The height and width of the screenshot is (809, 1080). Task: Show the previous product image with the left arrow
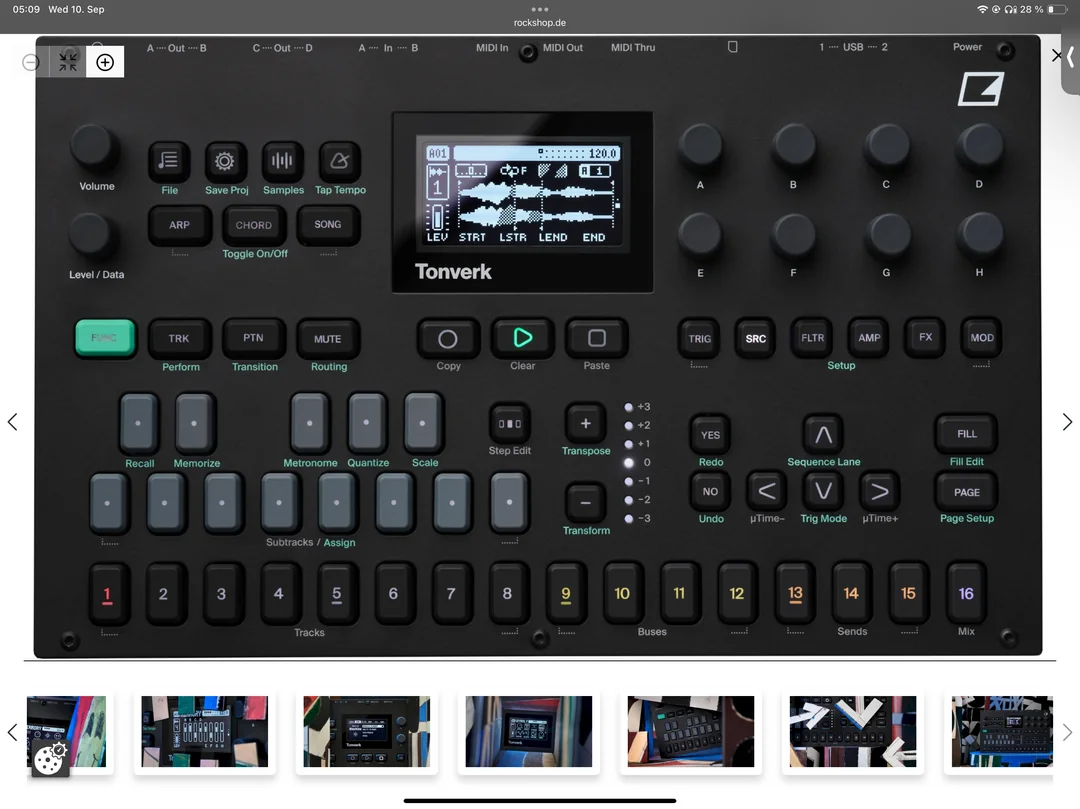(12, 422)
